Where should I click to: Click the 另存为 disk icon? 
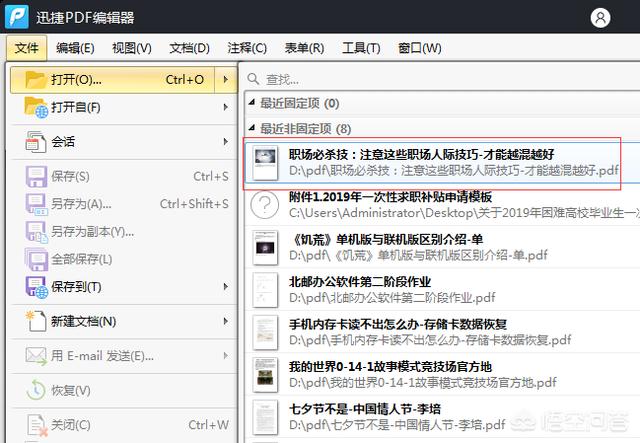[36, 204]
